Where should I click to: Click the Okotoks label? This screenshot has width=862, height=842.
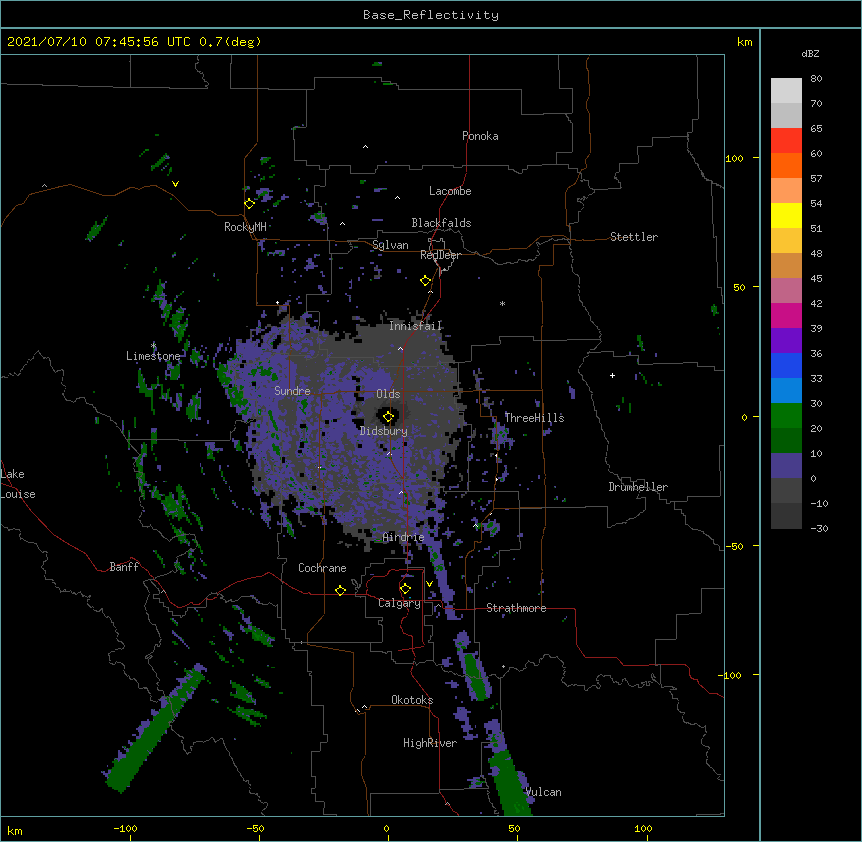point(412,700)
